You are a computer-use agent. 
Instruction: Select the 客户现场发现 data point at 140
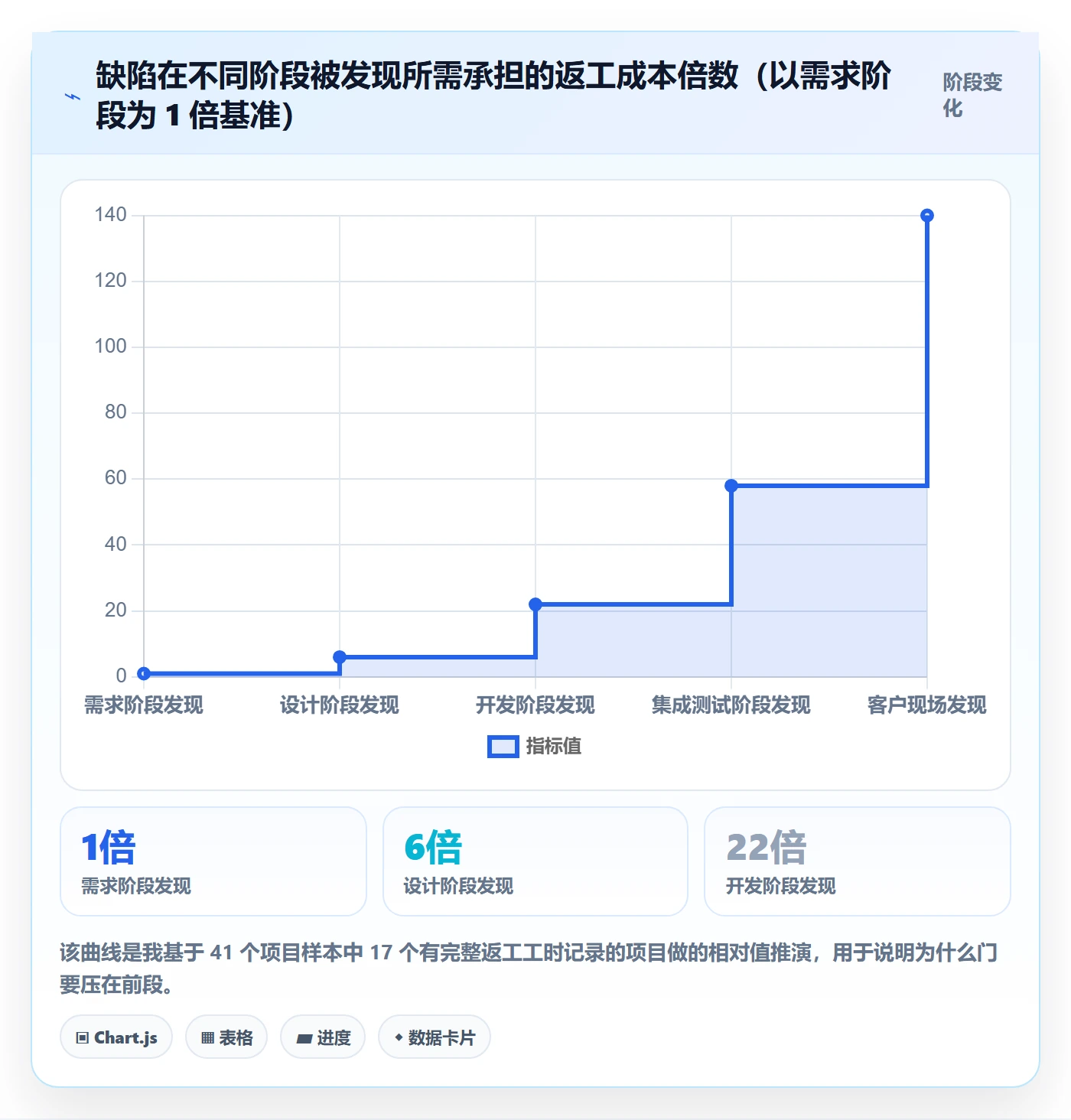click(927, 216)
